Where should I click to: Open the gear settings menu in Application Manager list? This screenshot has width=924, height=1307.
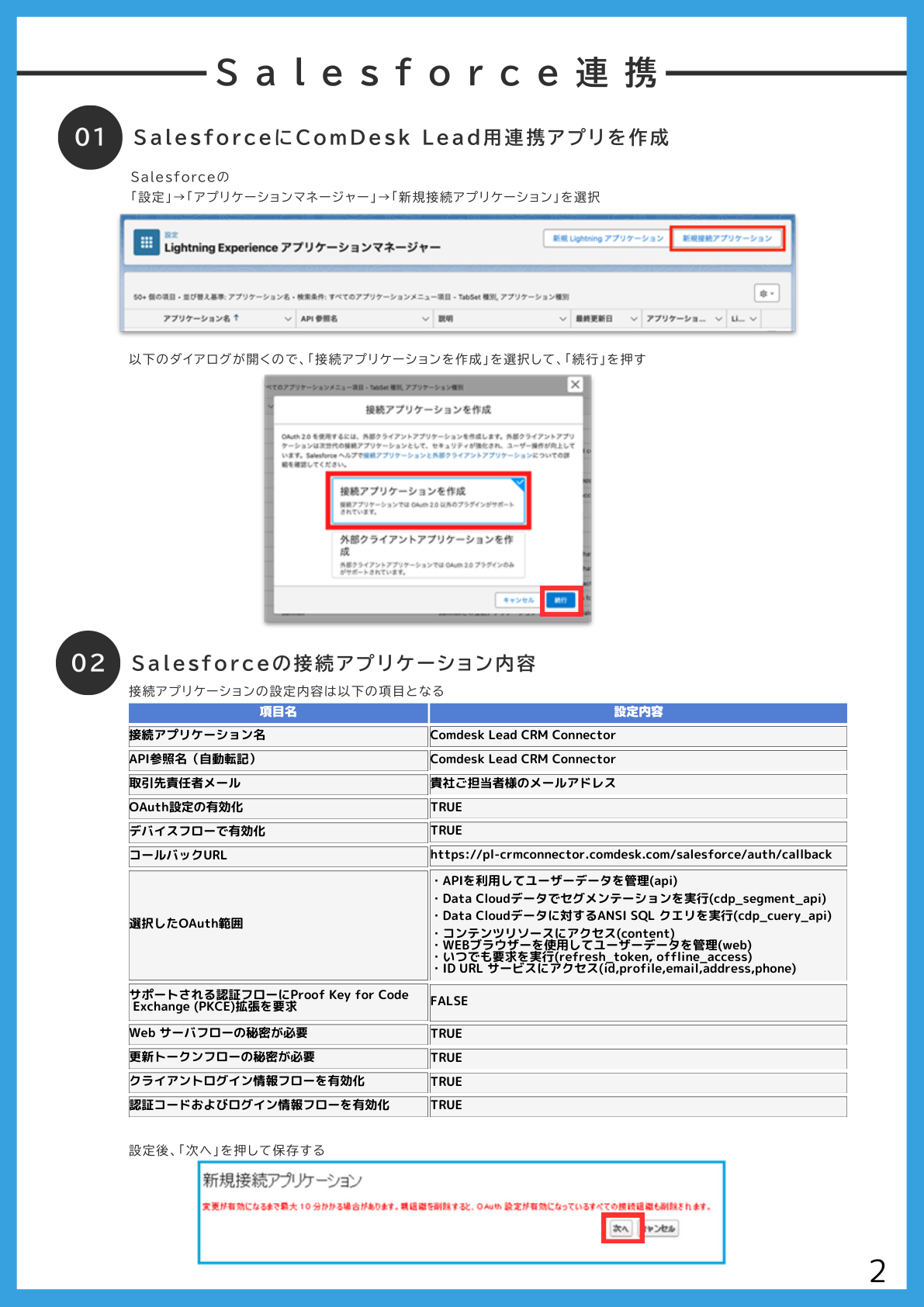point(767,293)
